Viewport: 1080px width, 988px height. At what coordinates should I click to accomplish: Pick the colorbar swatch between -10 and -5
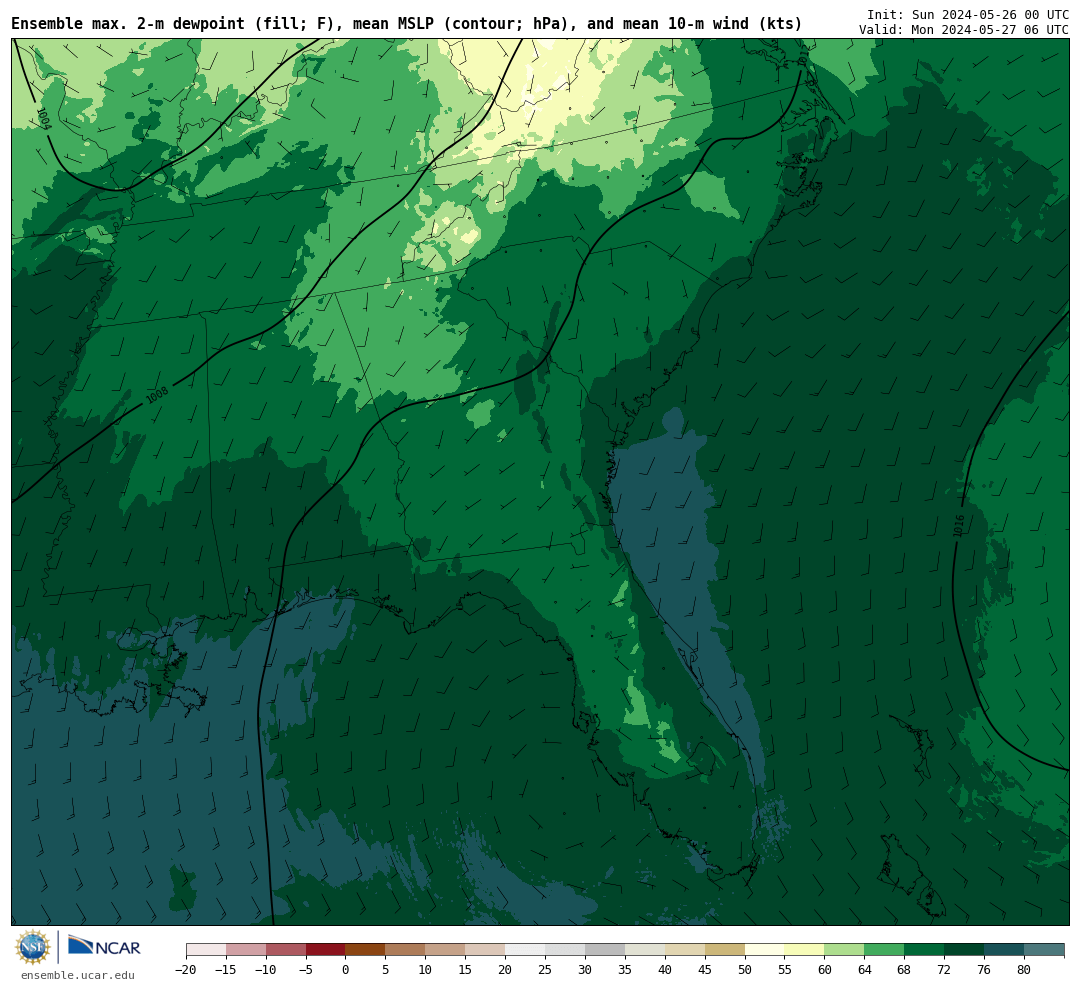coord(286,950)
